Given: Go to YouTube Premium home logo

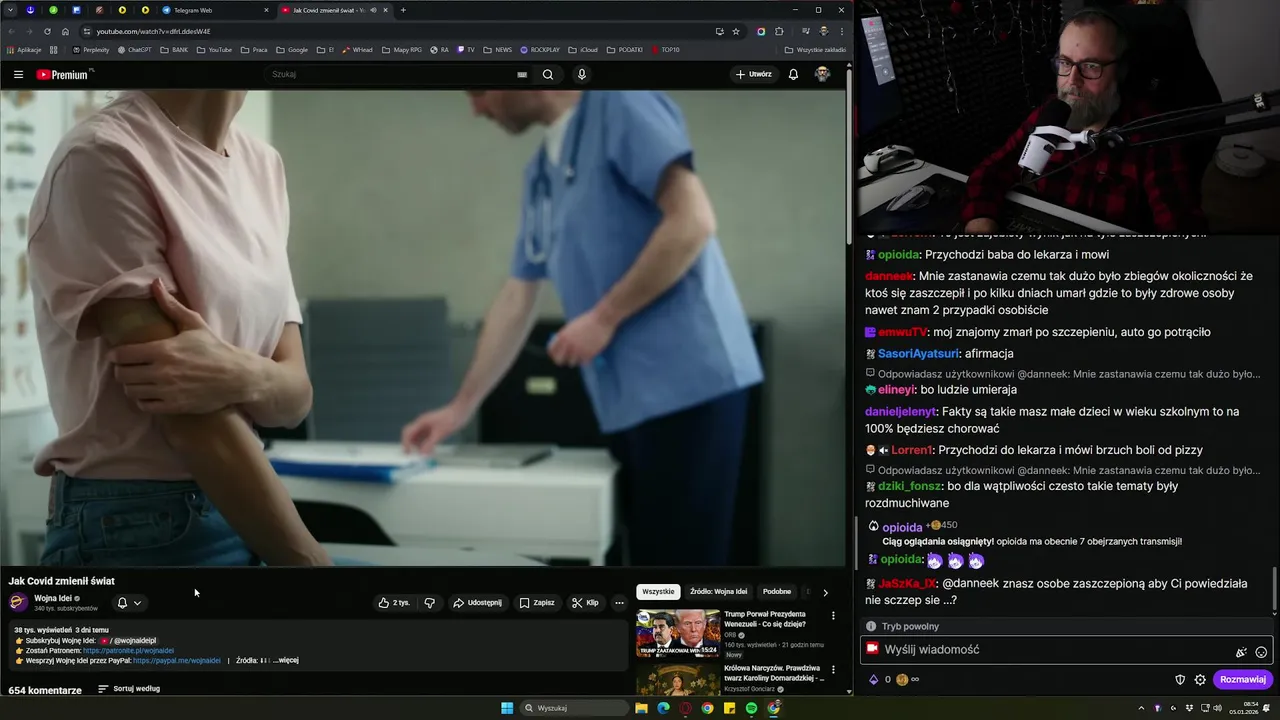Looking at the screenshot, I should point(64,74).
